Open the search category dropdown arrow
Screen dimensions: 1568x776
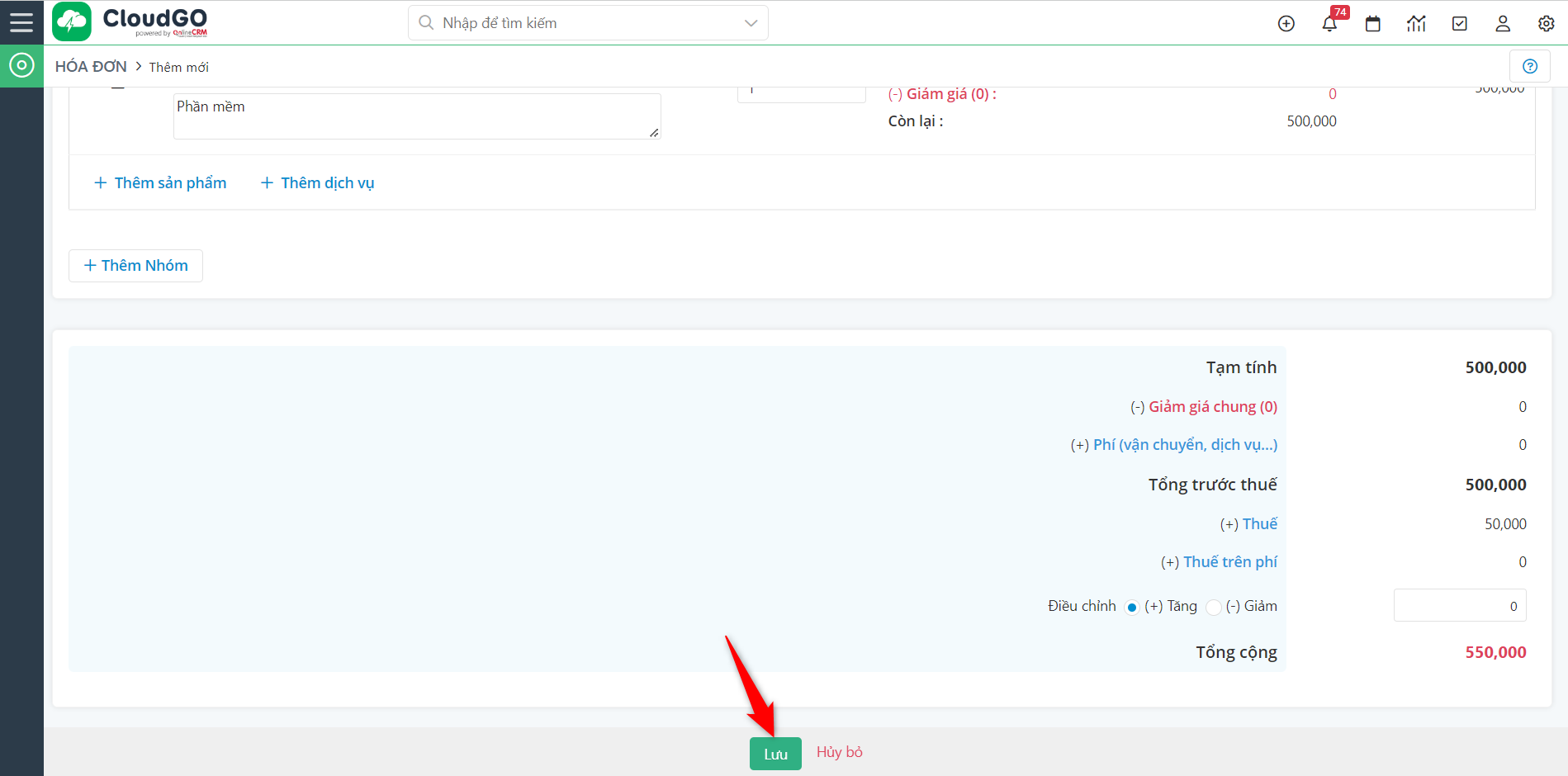[750, 22]
